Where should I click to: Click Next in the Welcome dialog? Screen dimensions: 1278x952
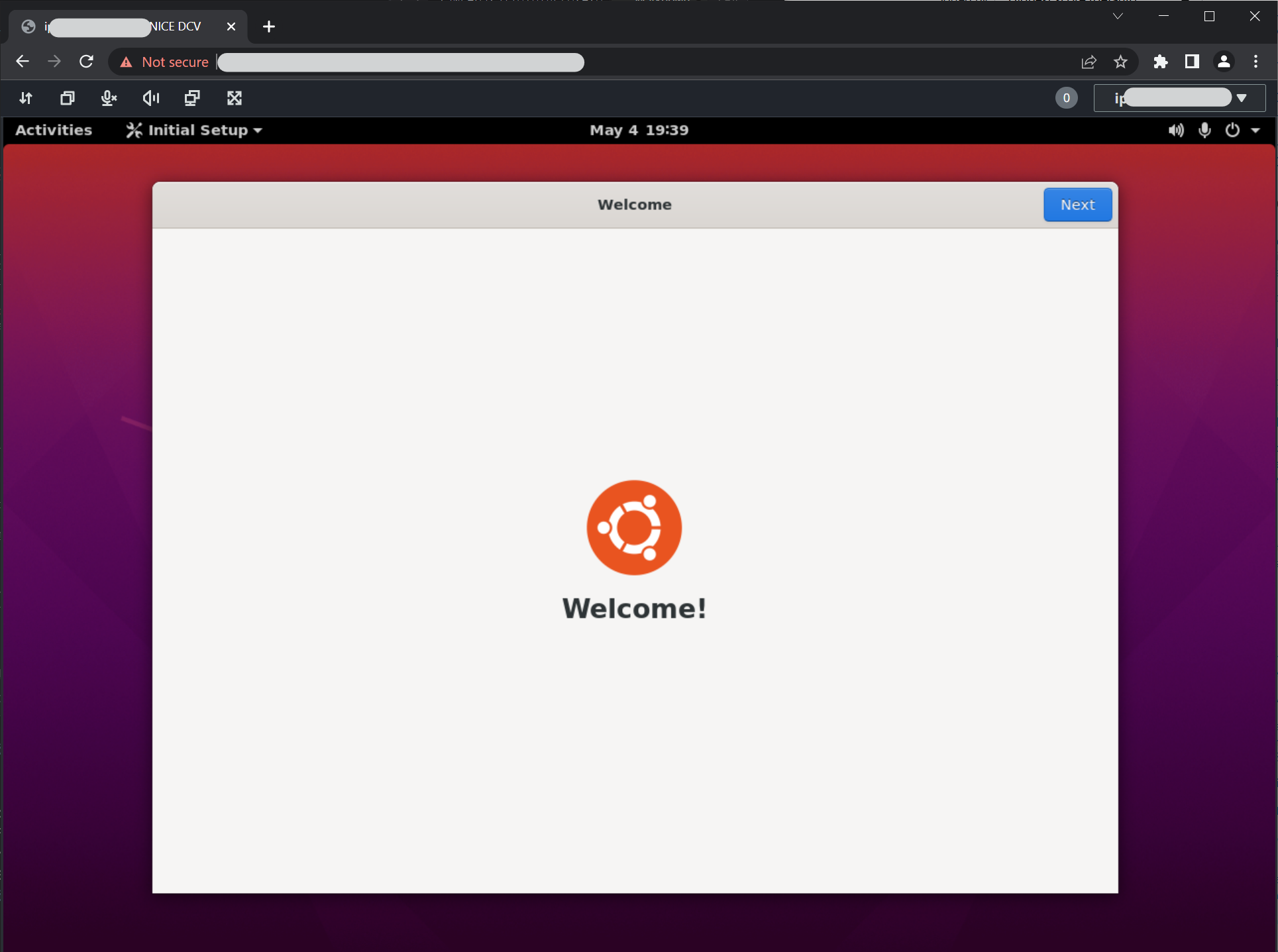(1077, 205)
